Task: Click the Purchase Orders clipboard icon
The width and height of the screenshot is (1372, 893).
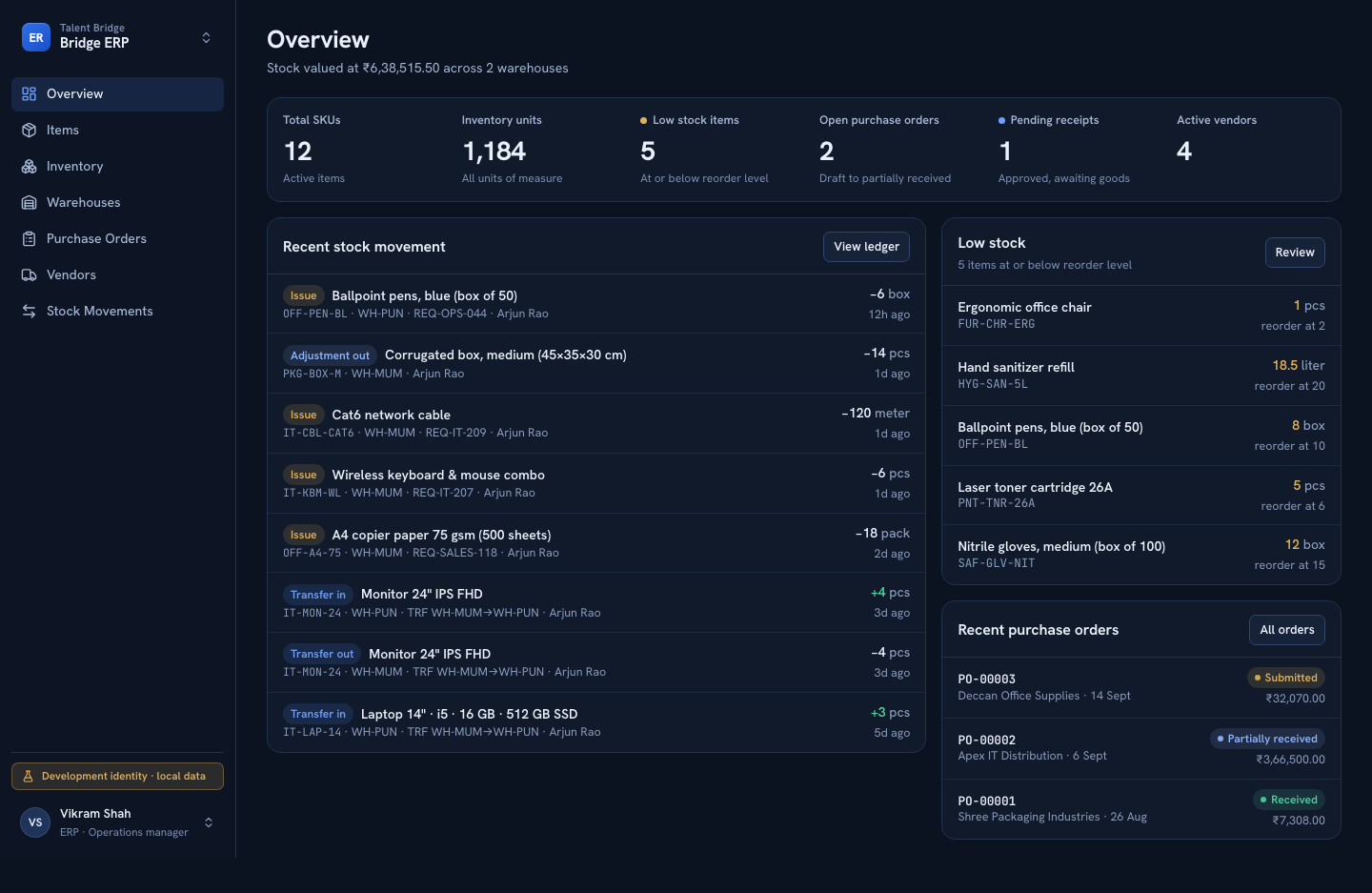Action: 29,238
